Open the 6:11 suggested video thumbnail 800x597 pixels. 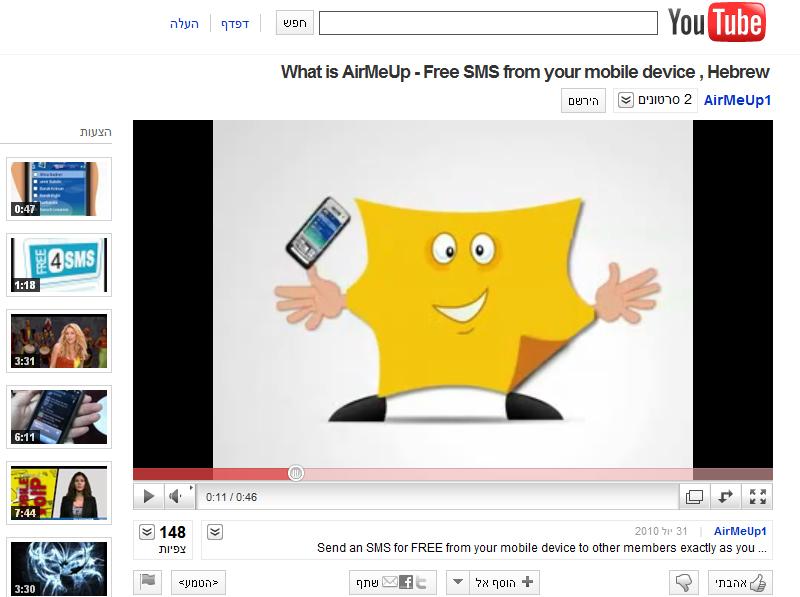(59, 417)
